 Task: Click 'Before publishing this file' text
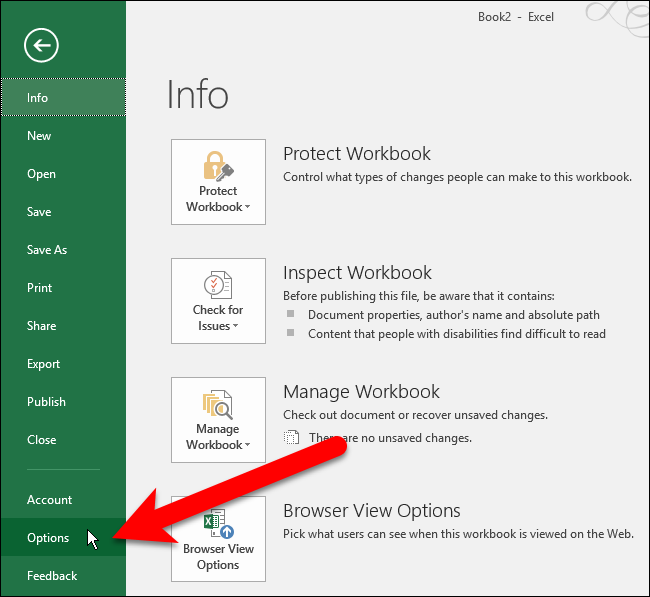[419, 296]
